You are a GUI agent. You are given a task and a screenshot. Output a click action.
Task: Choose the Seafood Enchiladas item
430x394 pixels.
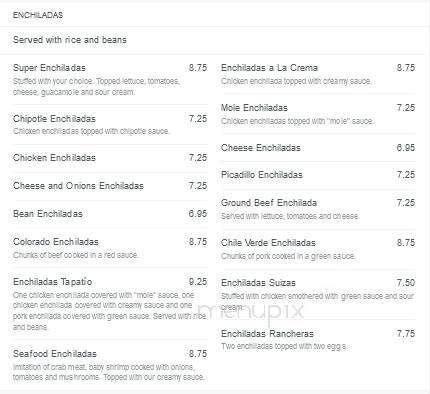pos(55,354)
